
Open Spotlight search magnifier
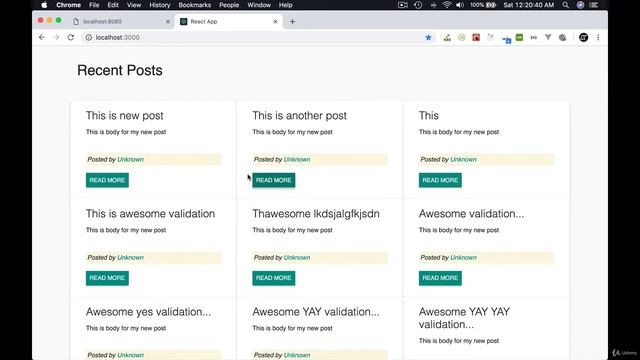(565, 5)
